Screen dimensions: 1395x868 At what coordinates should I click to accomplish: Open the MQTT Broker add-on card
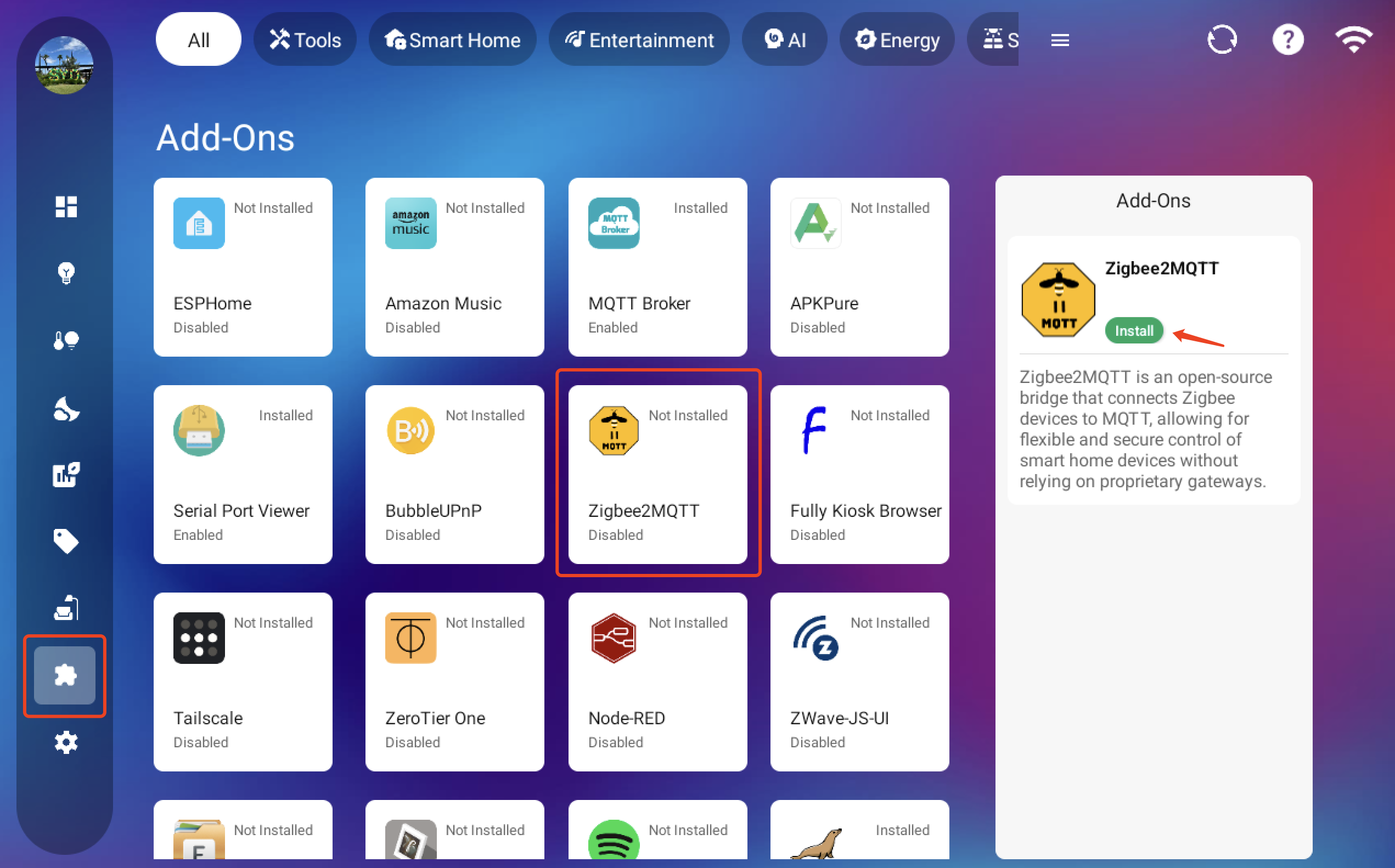(x=657, y=267)
